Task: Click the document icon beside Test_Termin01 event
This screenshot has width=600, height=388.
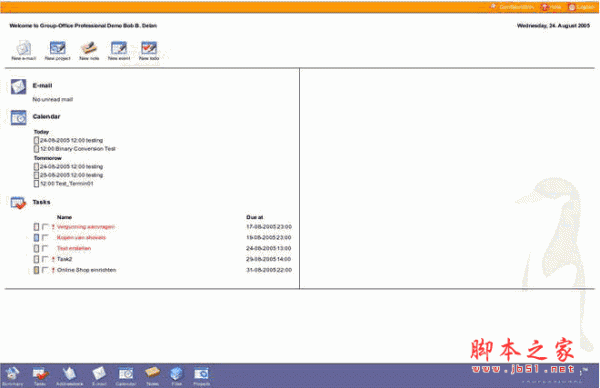Action: [x=36, y=183]
